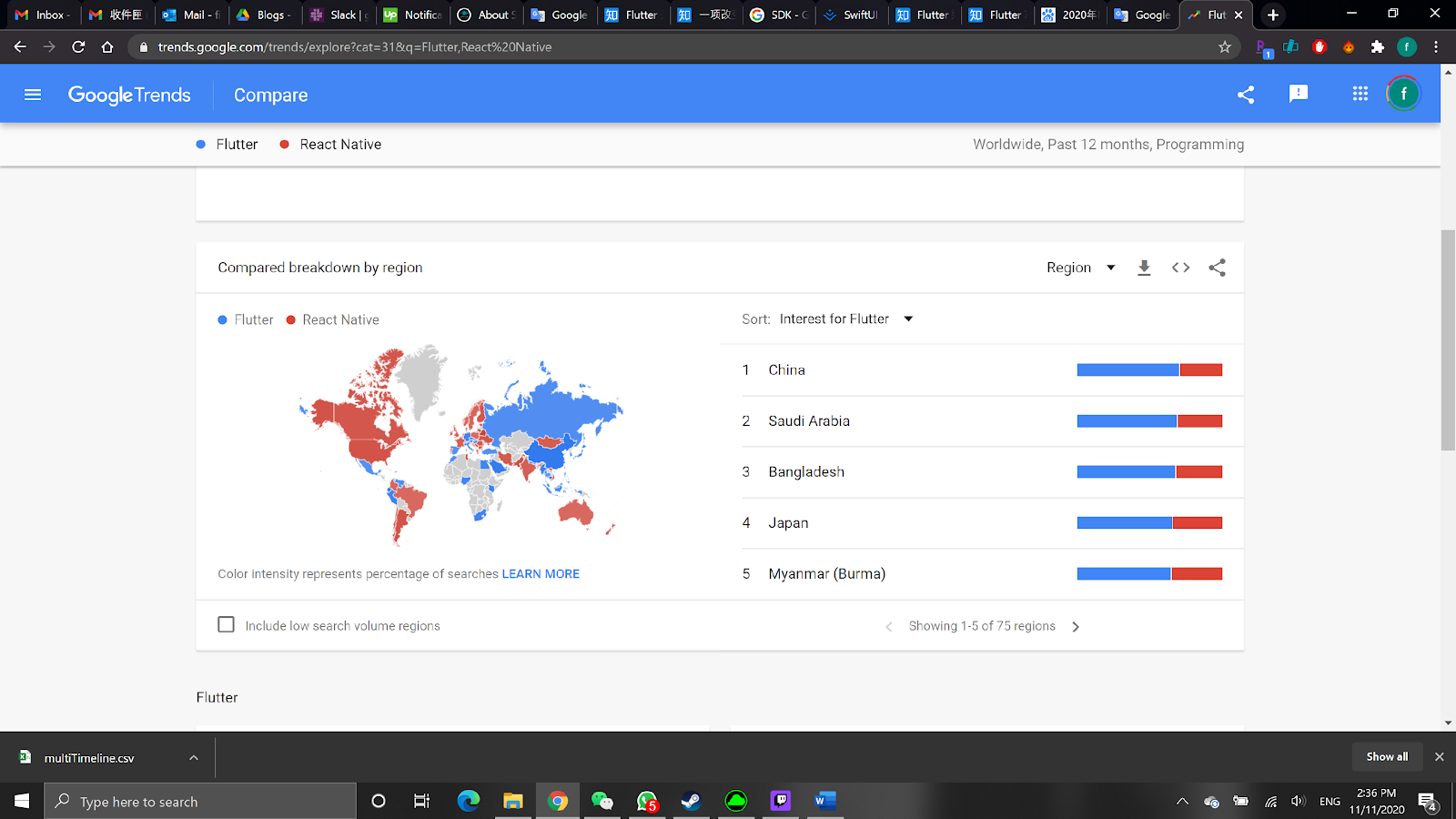This screenshot has width=1456, height=819.
Task: Reload the Google Trends page
Action: pyautogui.click(x=78, y=47)
